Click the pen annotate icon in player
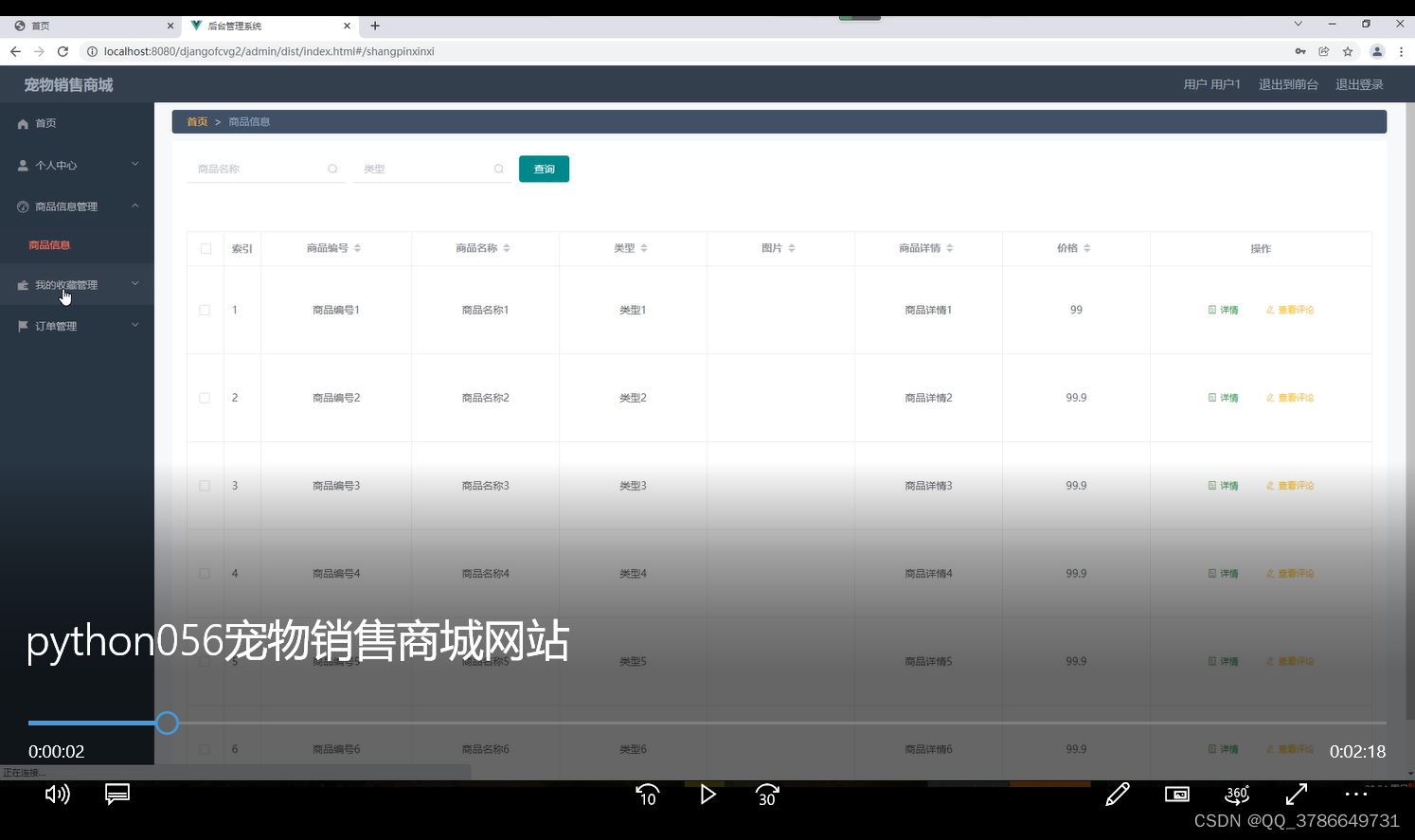 (1118, 794)
